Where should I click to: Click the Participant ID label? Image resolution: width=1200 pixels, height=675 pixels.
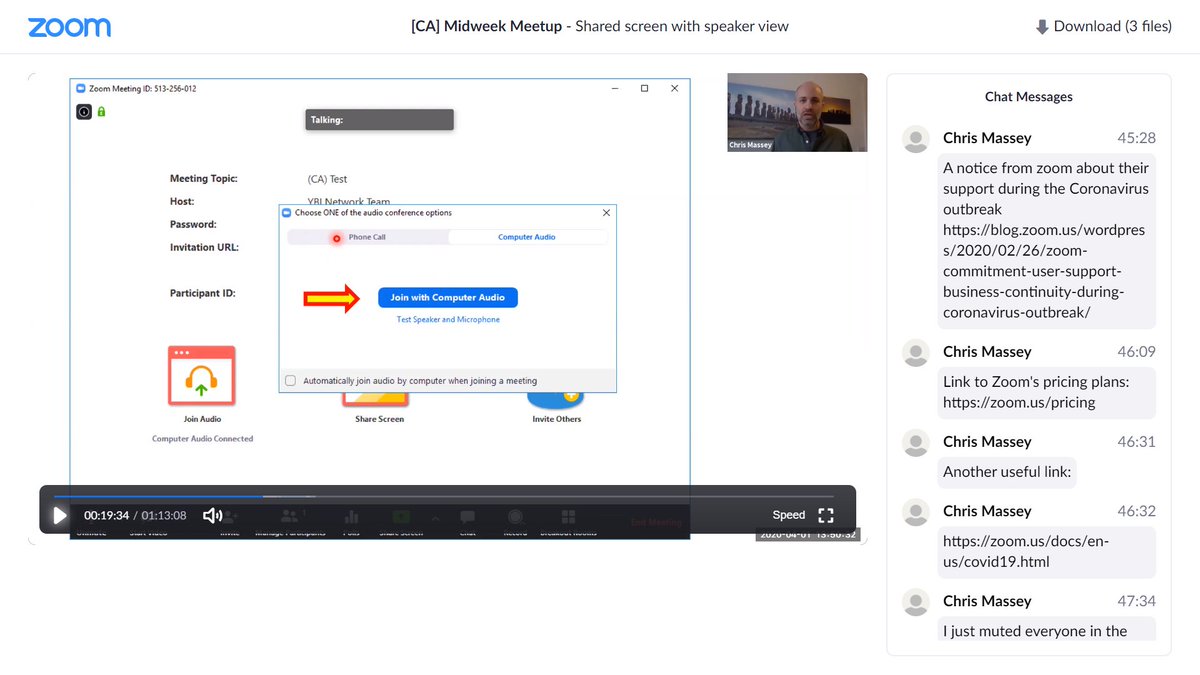click(203, 294)
